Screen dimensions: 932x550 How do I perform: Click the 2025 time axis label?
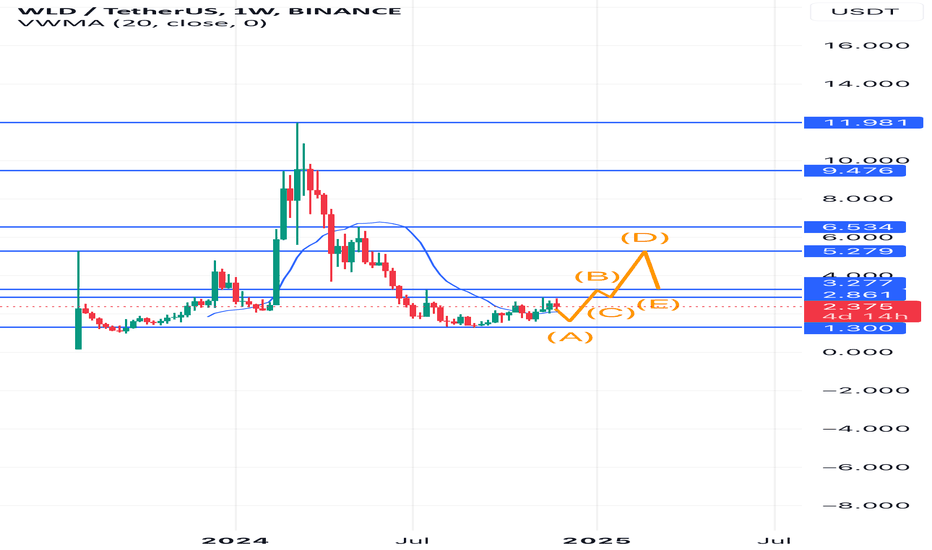[596, 540]
